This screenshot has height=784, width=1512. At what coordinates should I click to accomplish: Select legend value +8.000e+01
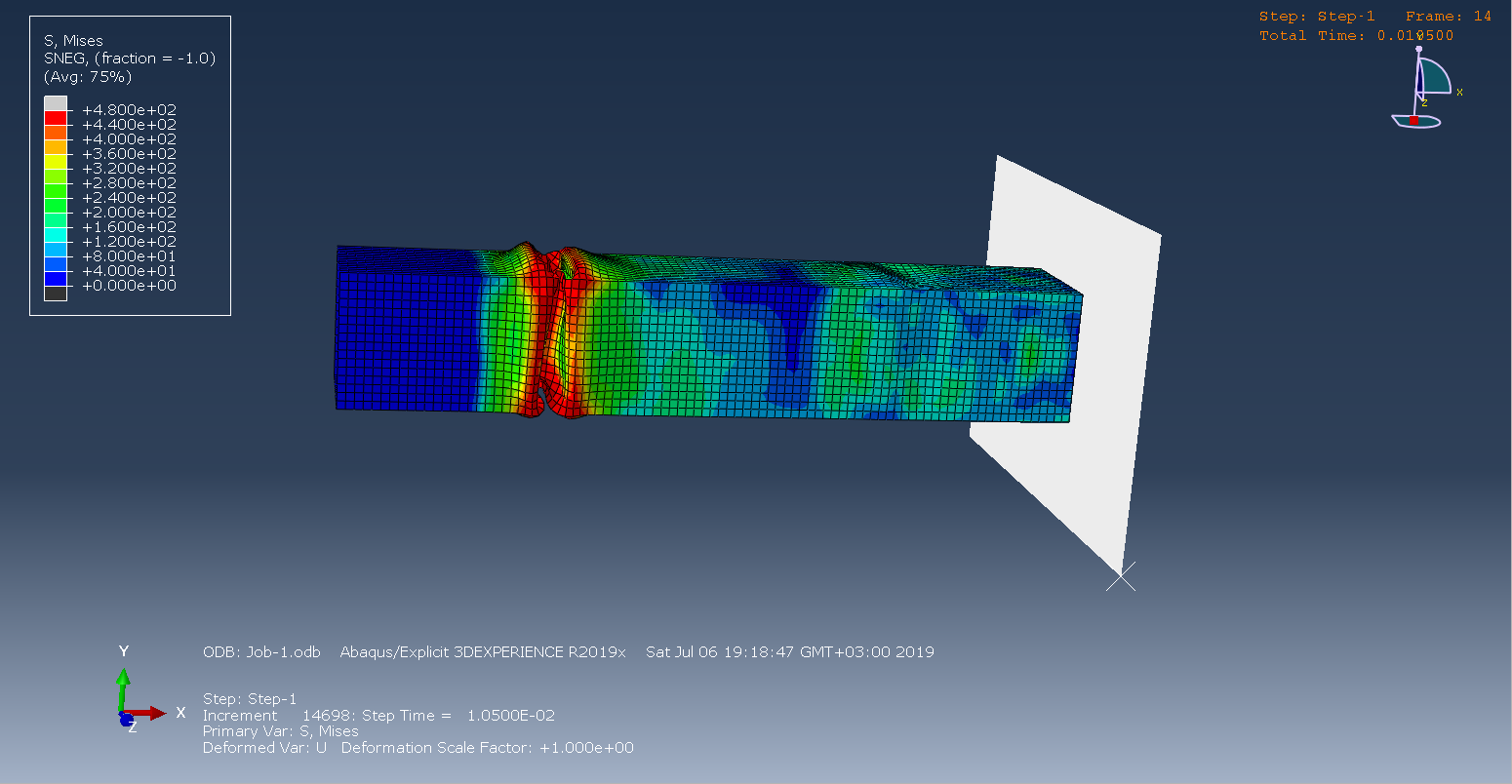129,256
